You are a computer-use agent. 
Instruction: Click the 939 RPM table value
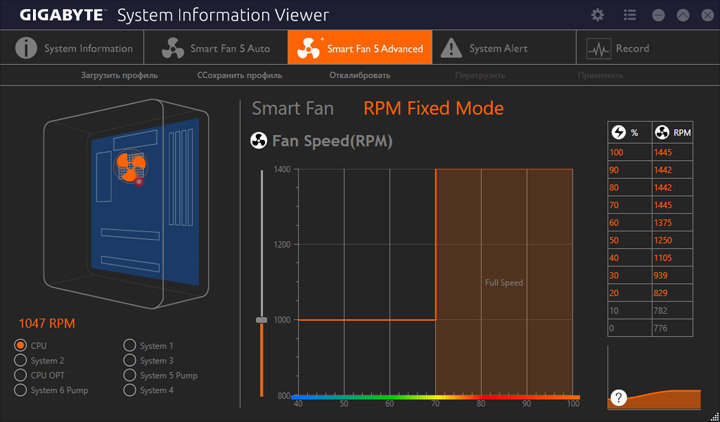672,276
